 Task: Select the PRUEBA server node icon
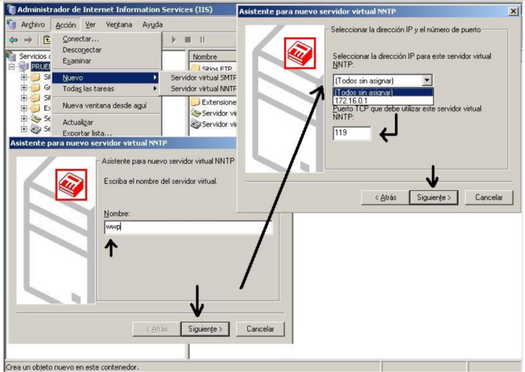24,67
